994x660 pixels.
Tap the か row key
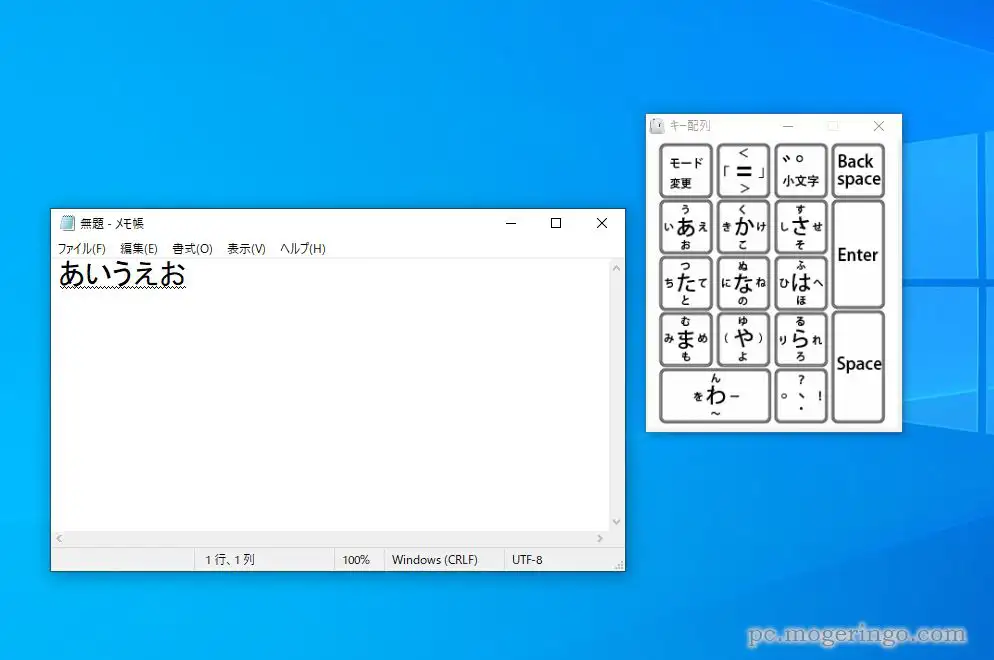pos(744,227)
